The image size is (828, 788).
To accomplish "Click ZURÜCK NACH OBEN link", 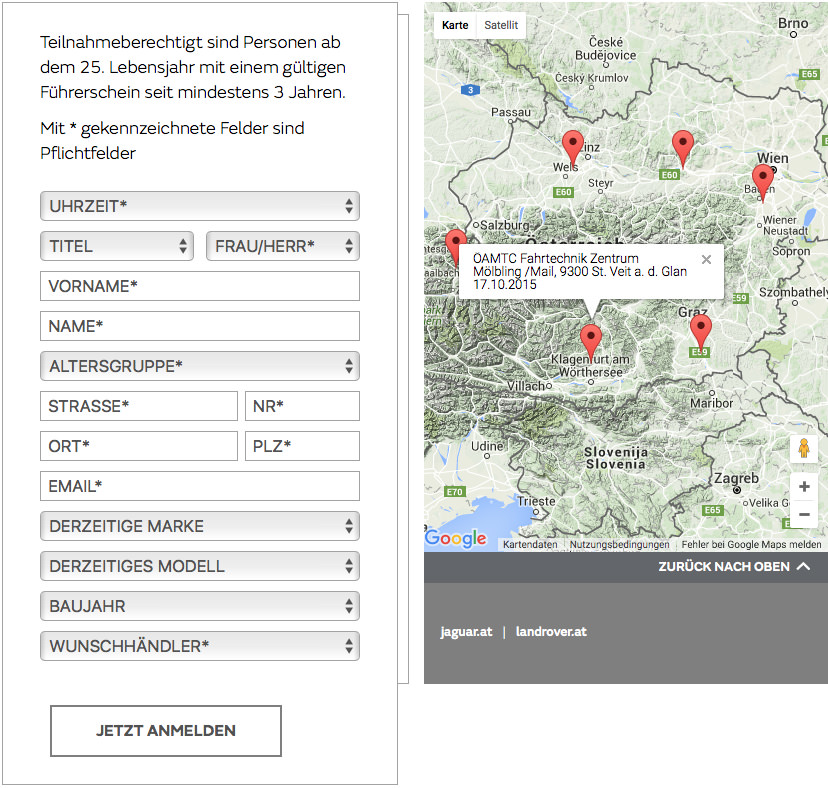I will (734, 567).
